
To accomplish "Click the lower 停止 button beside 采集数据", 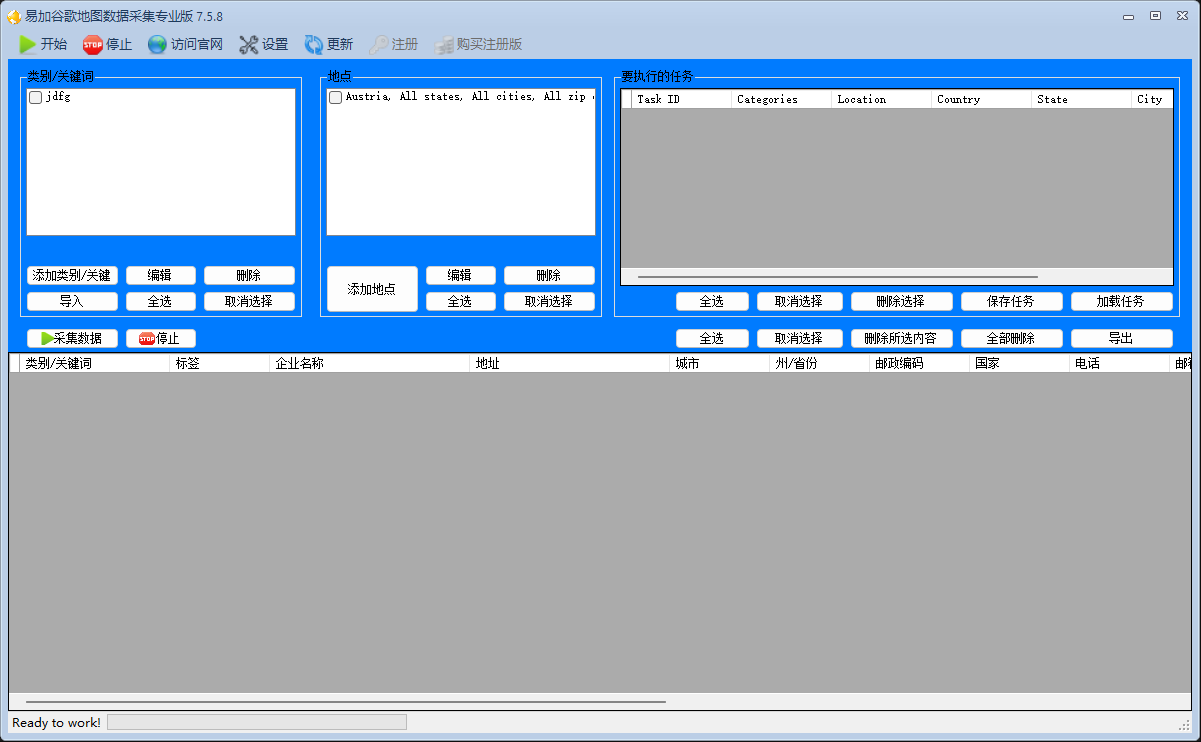I will (161, 338).
